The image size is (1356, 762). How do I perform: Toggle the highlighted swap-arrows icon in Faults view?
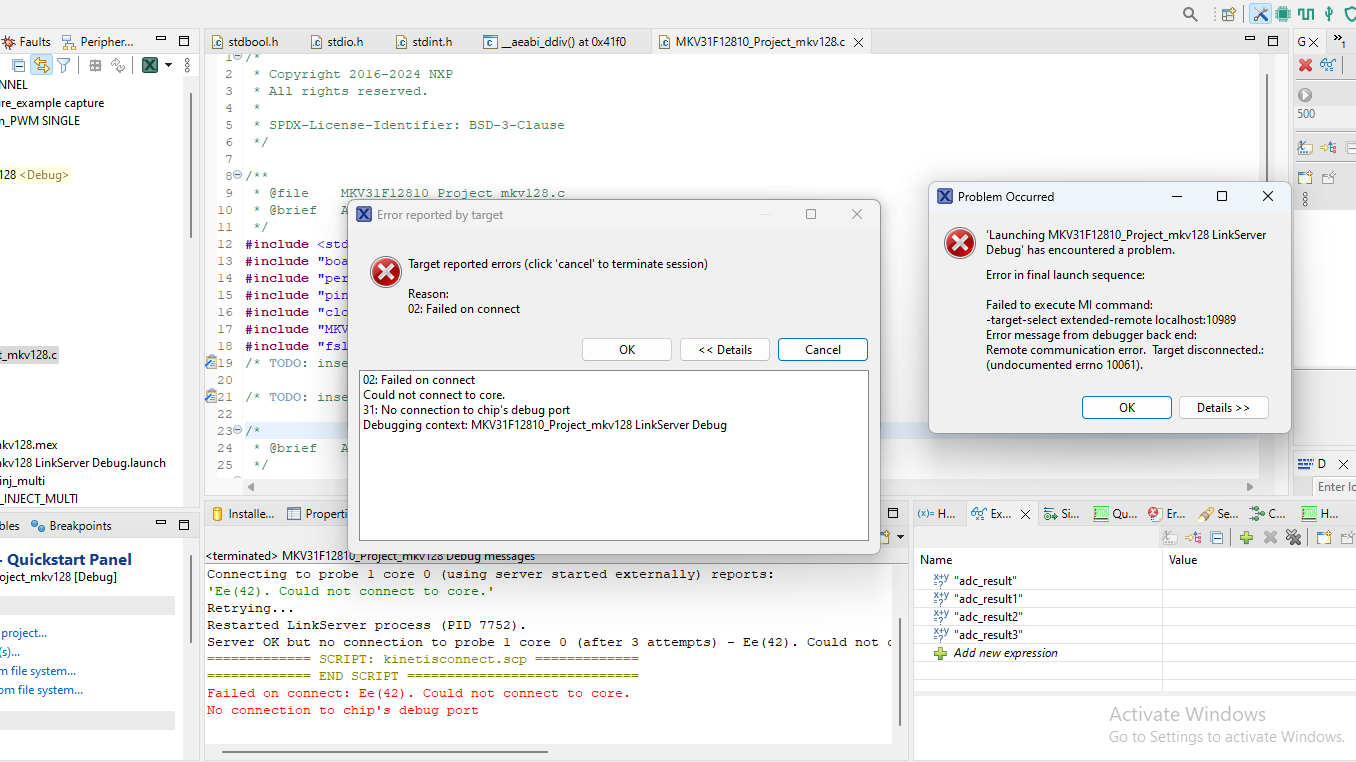point(41,64)
